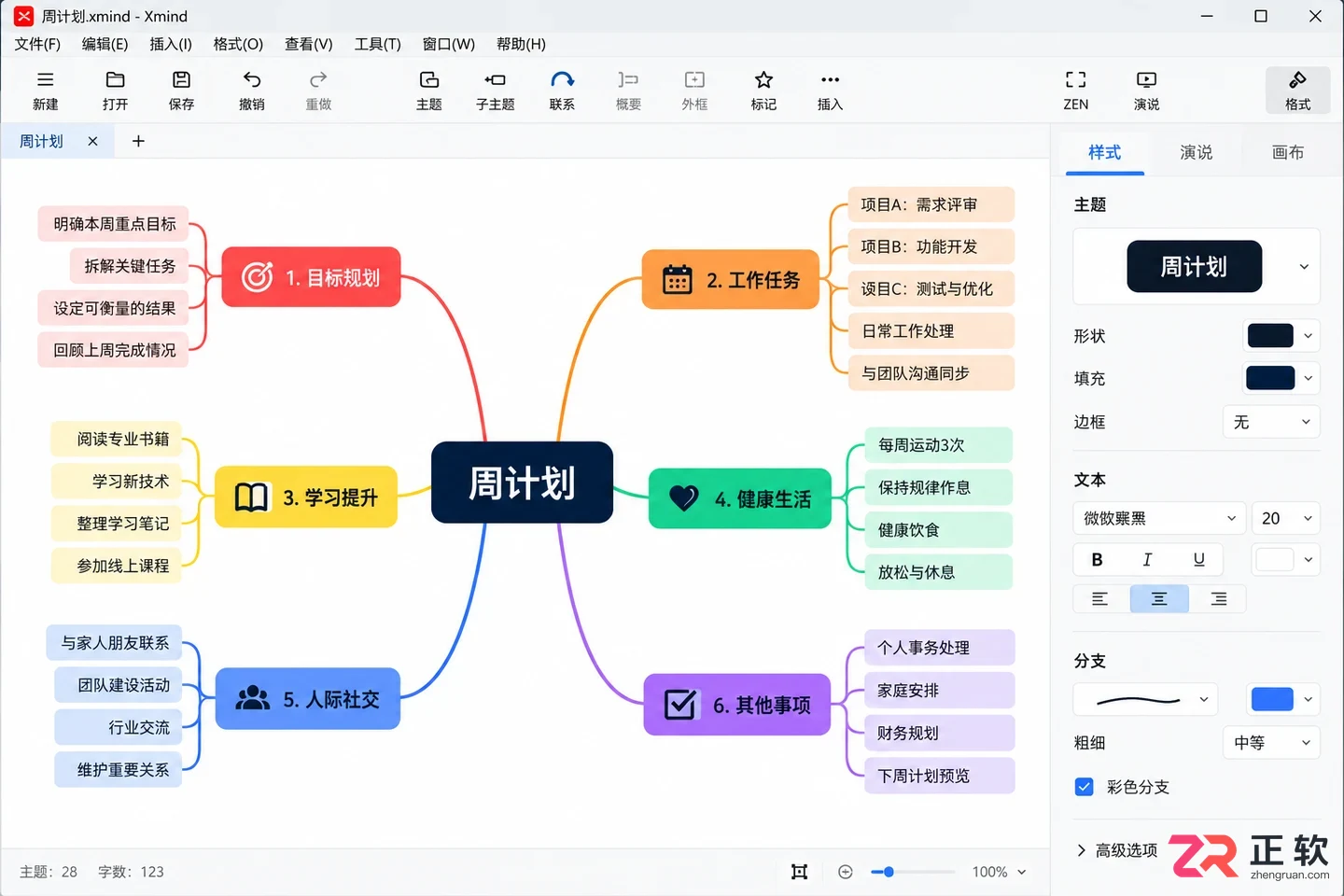Select the central 周计划 topic
Viewport: 1344px width, 896px height.
[522, 483]
